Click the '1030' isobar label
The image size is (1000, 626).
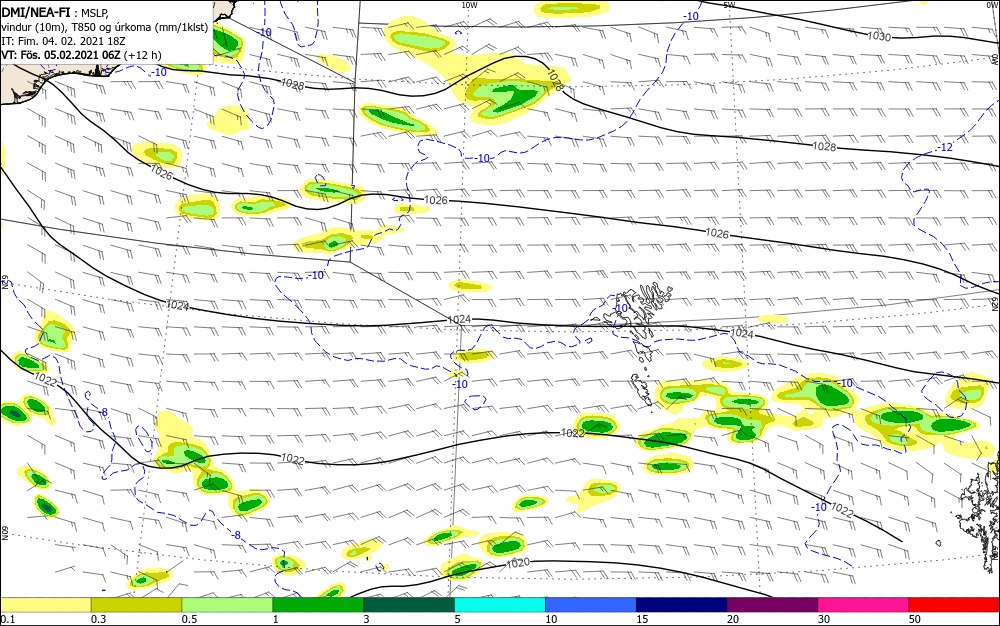click(879, 36)
